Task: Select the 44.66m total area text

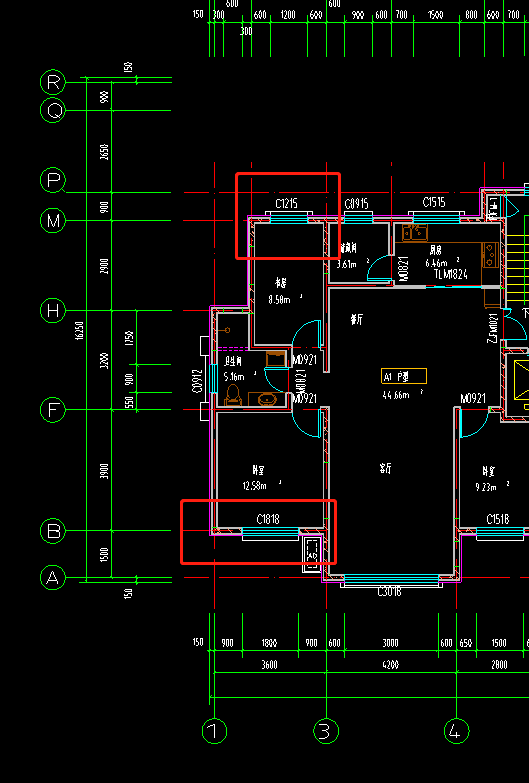Action: pyautogui.click(x=397, y=395)
